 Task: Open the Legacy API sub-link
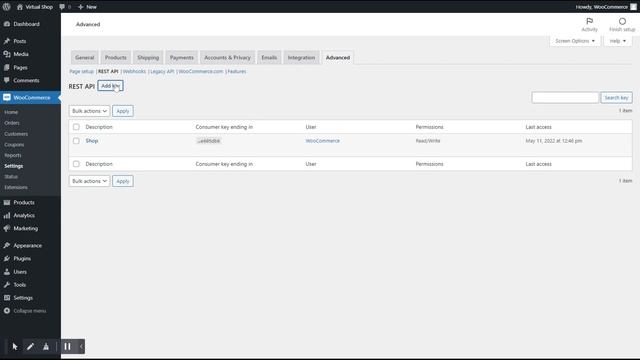162,71
